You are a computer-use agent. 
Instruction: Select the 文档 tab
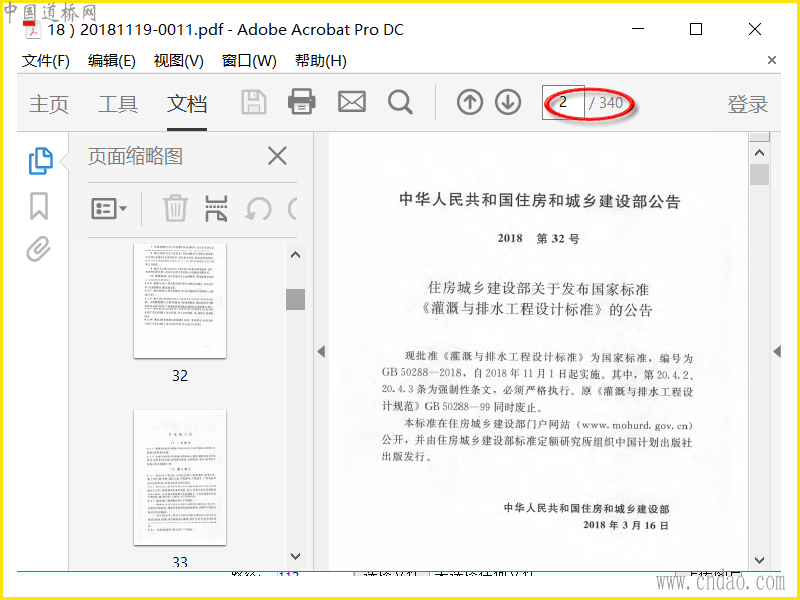point(187,104)
